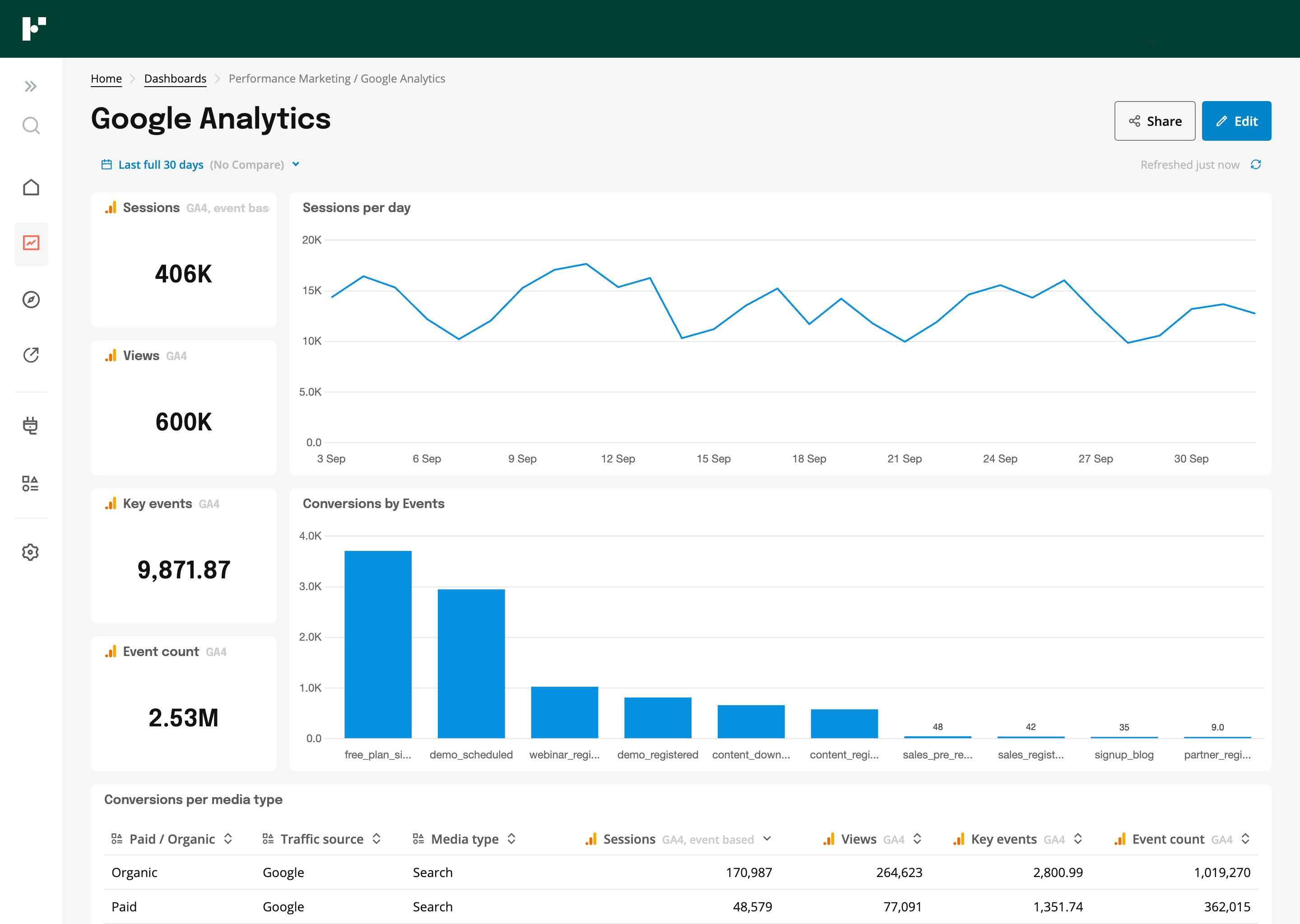The height and width of the screenshot is (924, 1300).
Task: Open the Dashboards chart icon in sidebar
Action: tap(31, 244)
